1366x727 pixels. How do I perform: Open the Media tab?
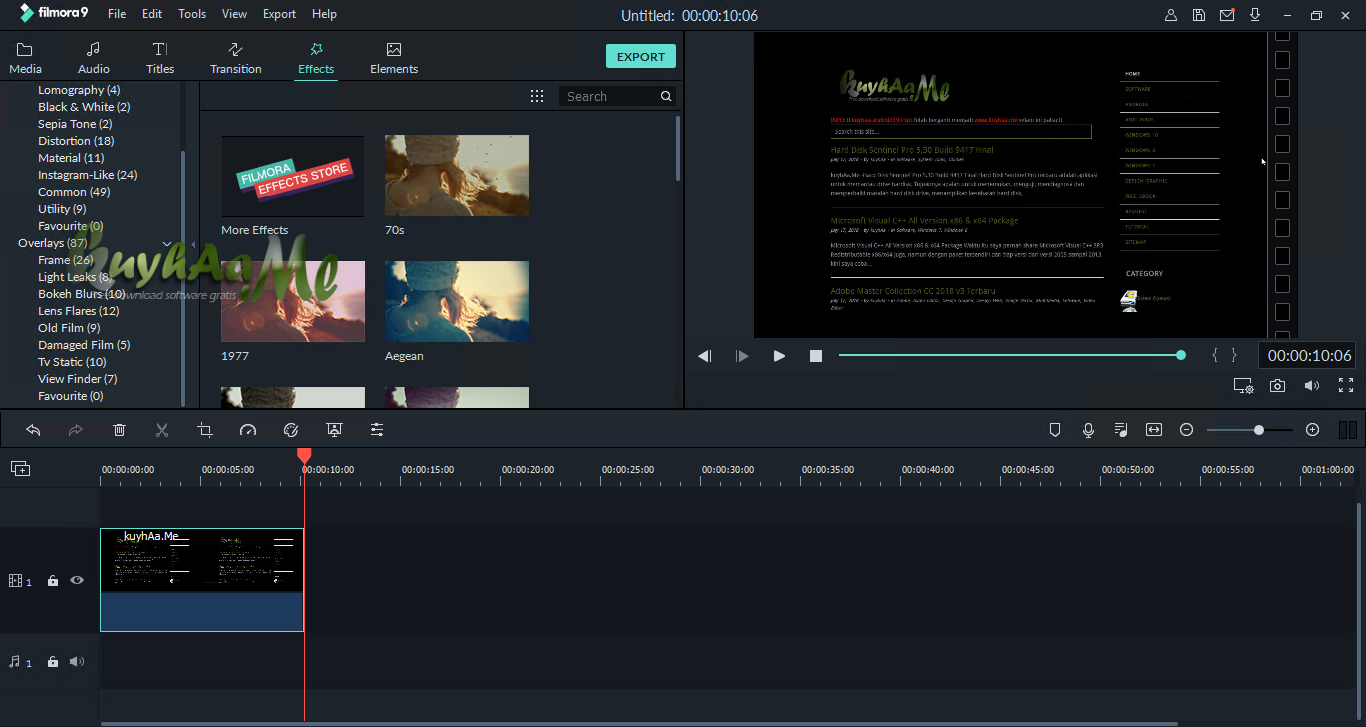tap(25, 58)
